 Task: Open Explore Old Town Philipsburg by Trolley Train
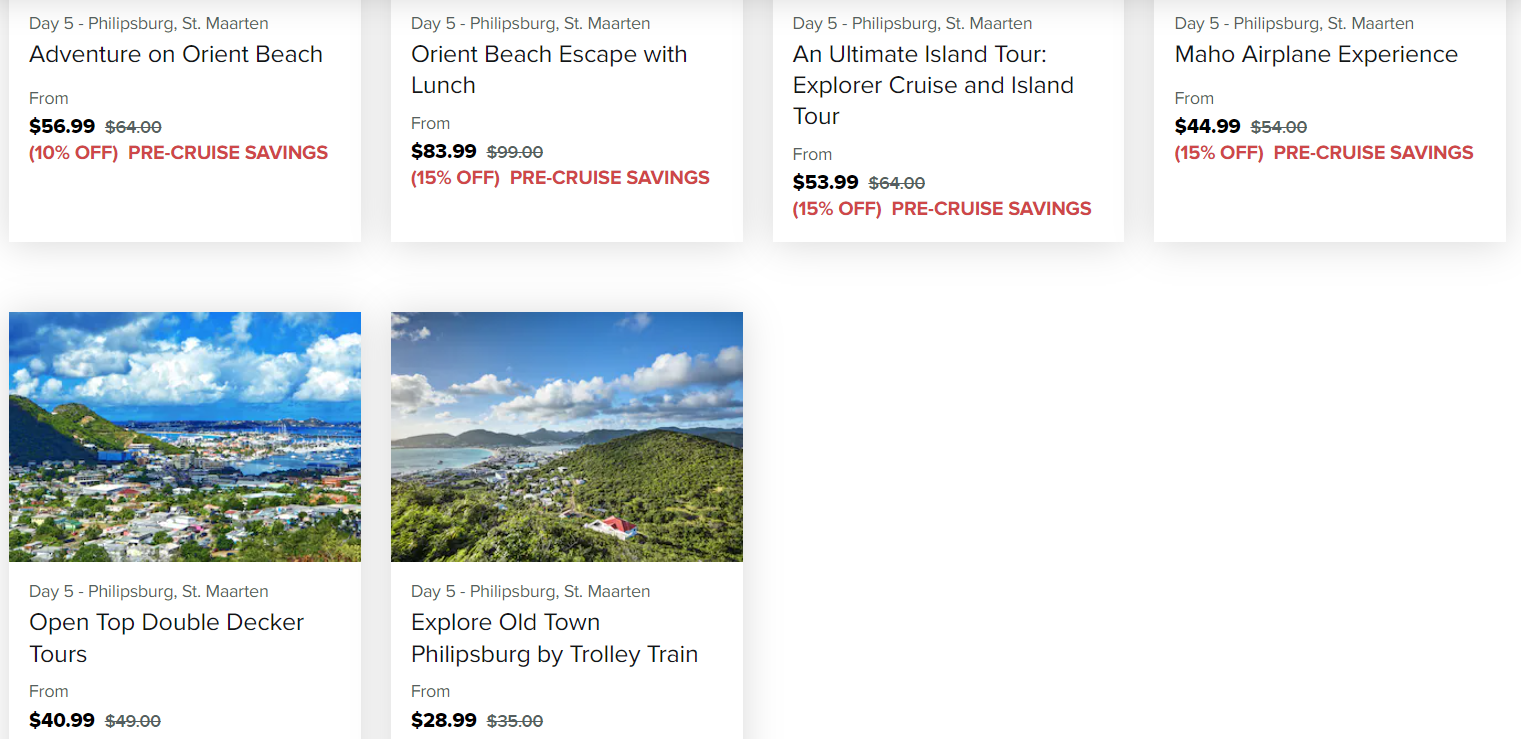click(x=554, y=638)
